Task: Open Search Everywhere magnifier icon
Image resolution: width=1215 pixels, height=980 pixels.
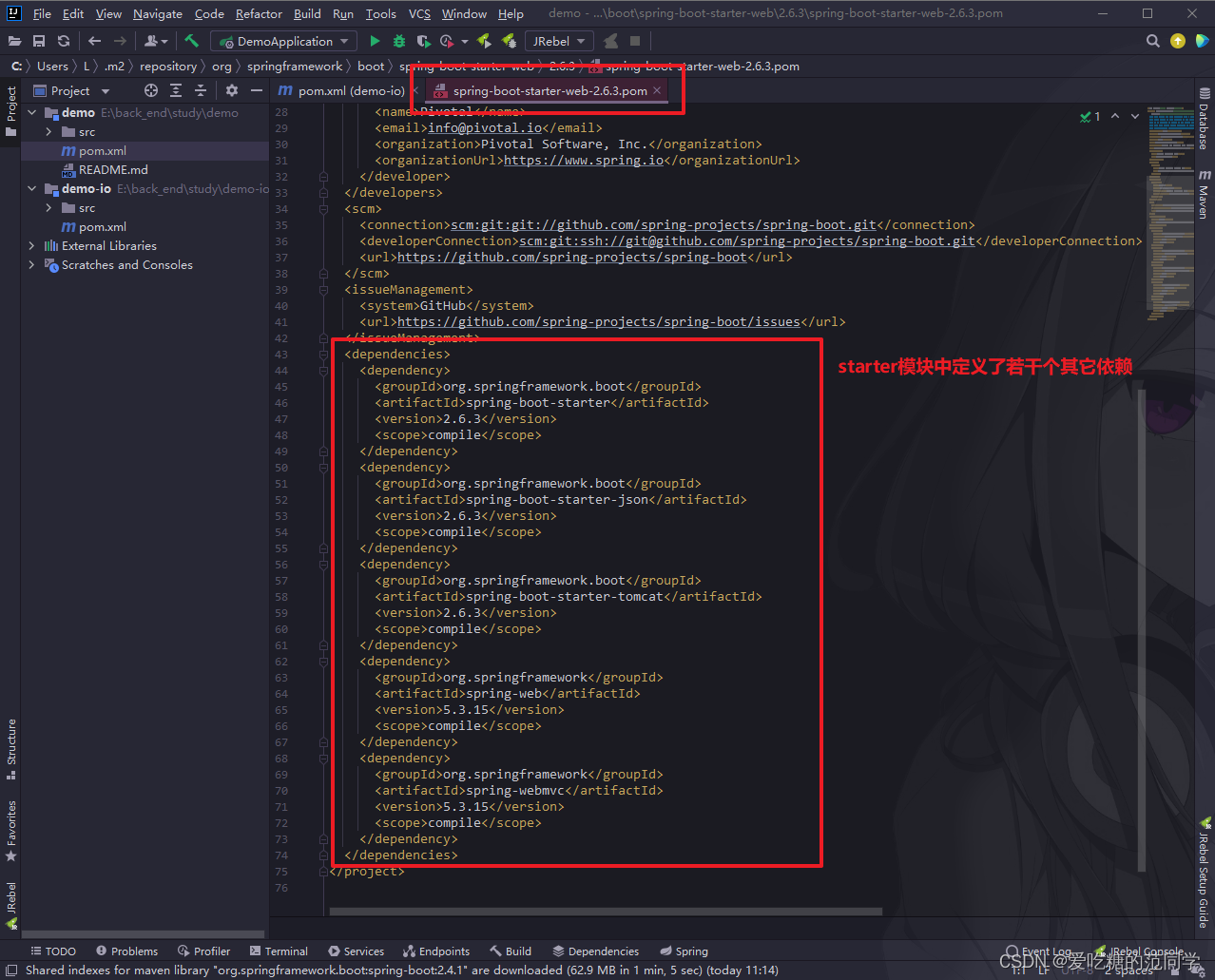Action: click(1152, 41)
